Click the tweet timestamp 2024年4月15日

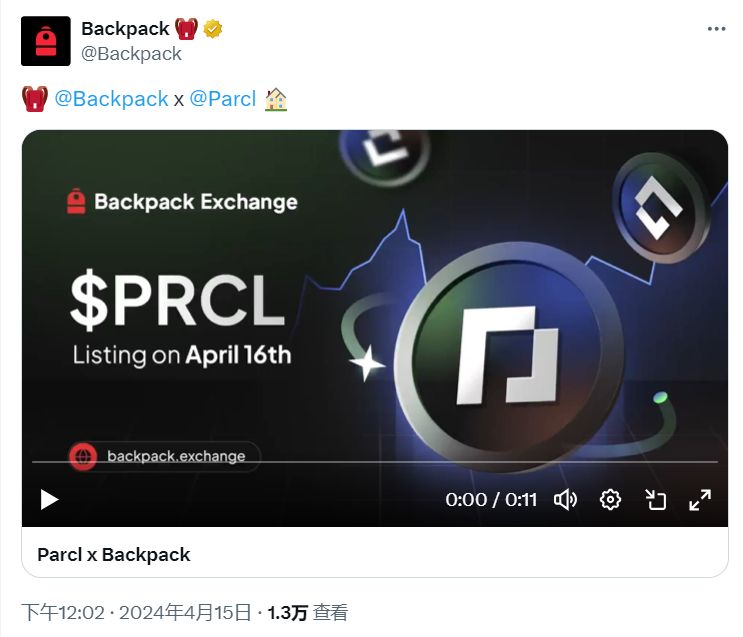click(x=185, y=612)
